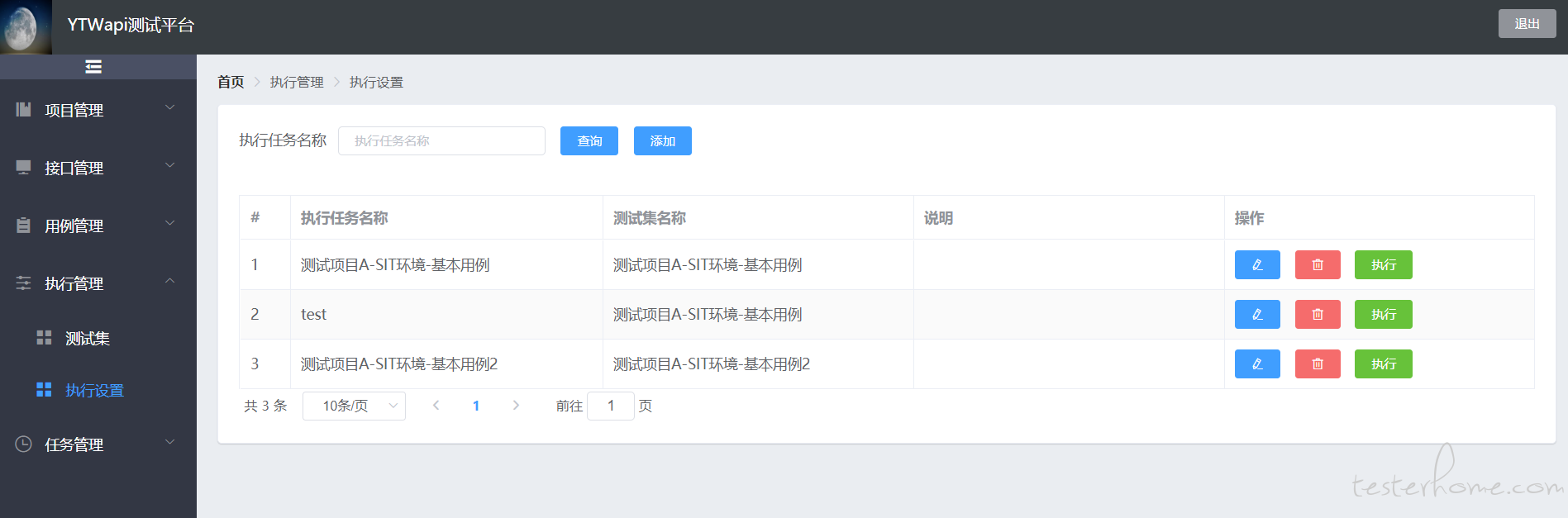Delete the row 1 task 测试项目A-SIT环境-基本用例
The height and width of the screenshot is (518, 1568).
[1318, 265]
